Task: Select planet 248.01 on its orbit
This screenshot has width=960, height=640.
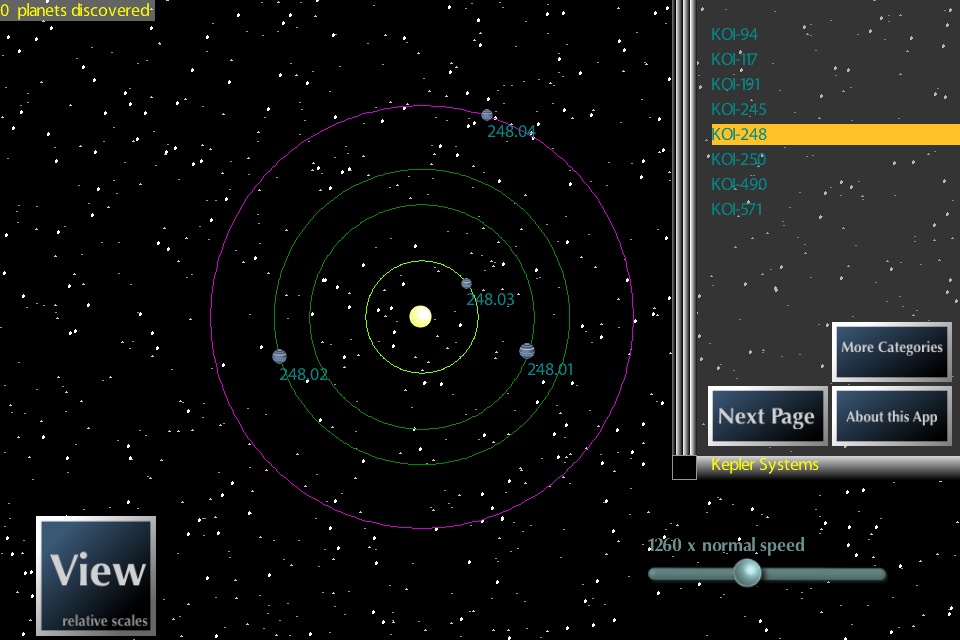Action: point(527,350)
